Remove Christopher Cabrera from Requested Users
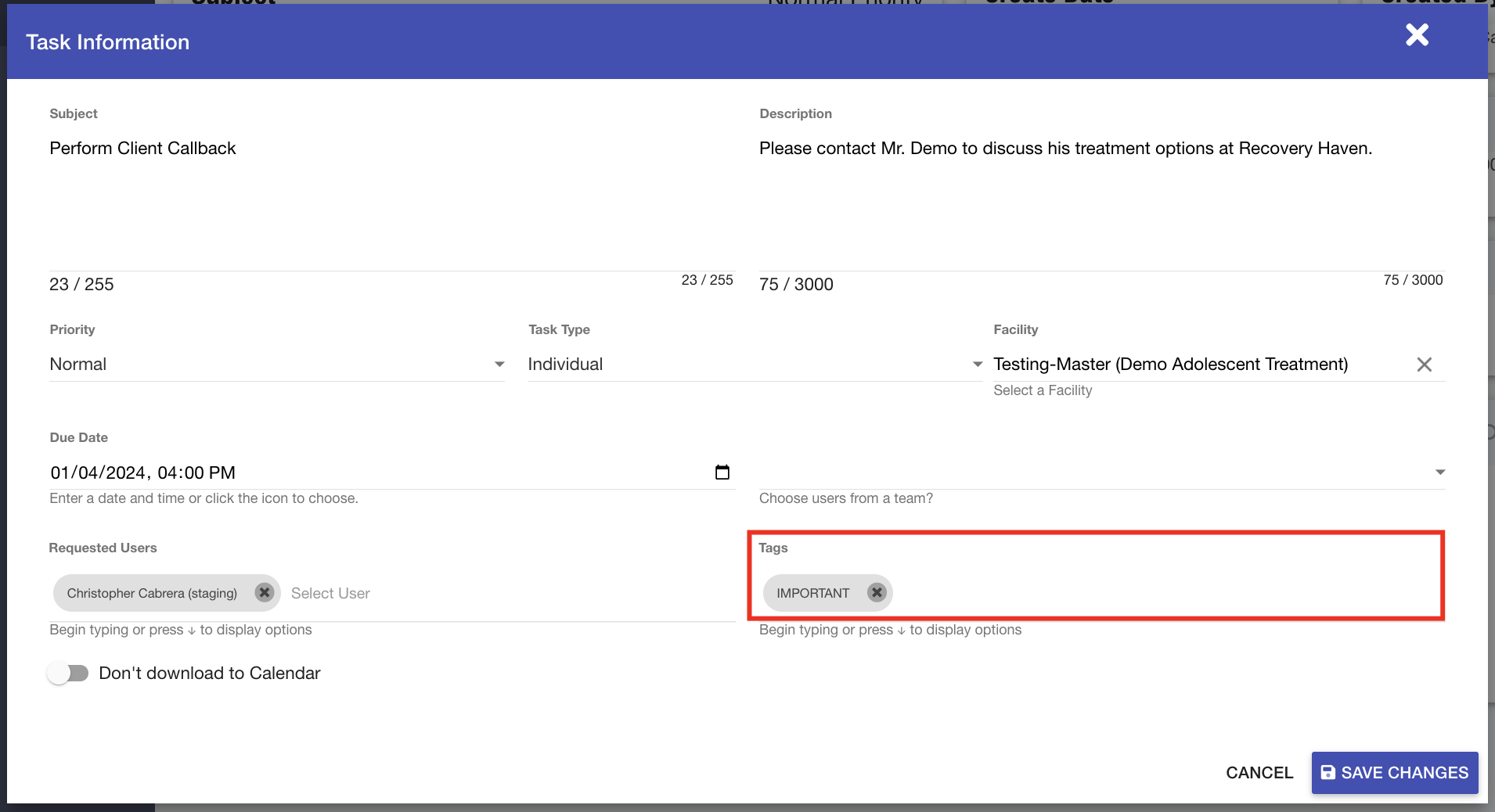Screen dimensions: 1495x812 pyautogui.click(x=265, y=593)
